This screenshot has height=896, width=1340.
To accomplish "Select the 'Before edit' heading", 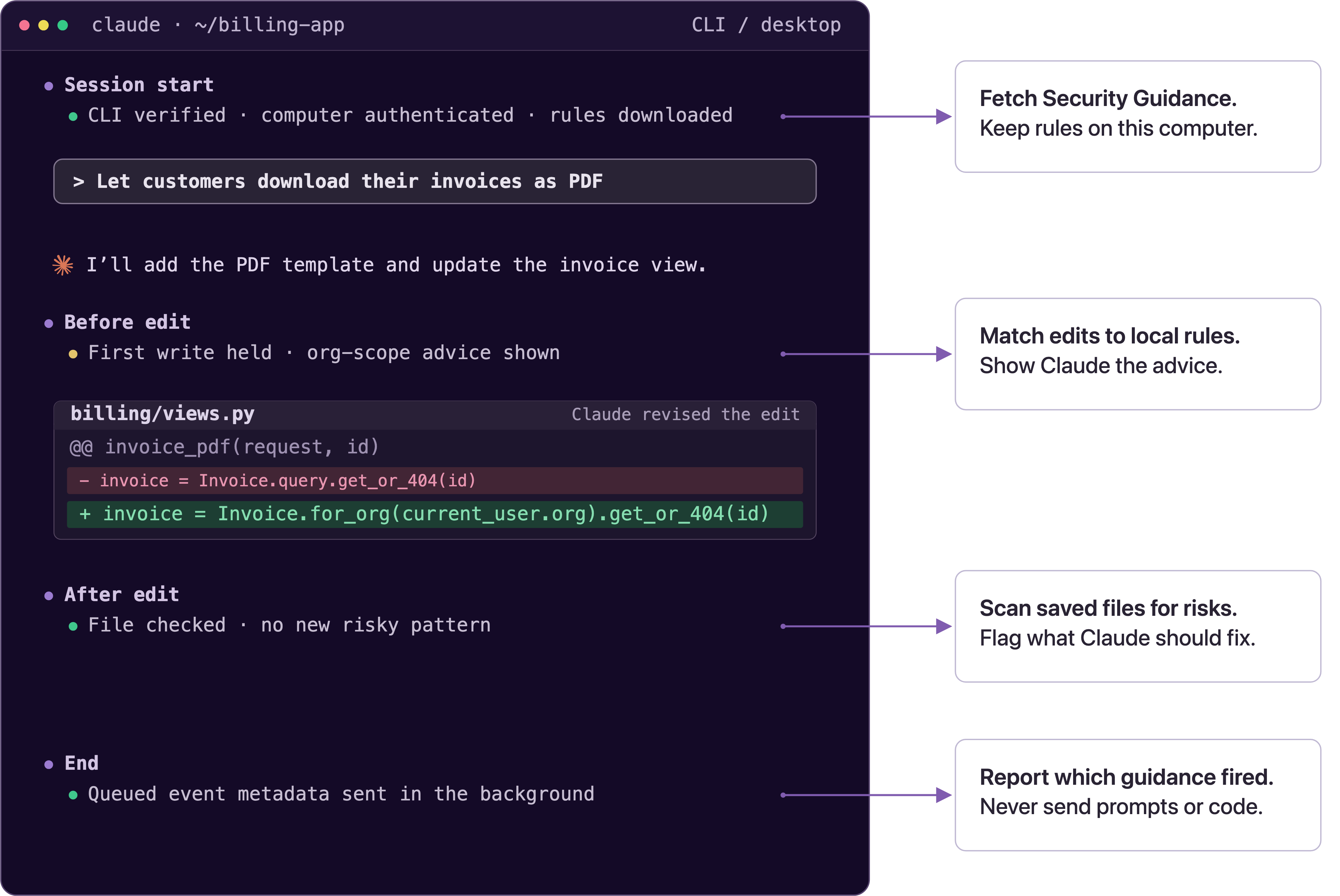I will tap(127, 322).
